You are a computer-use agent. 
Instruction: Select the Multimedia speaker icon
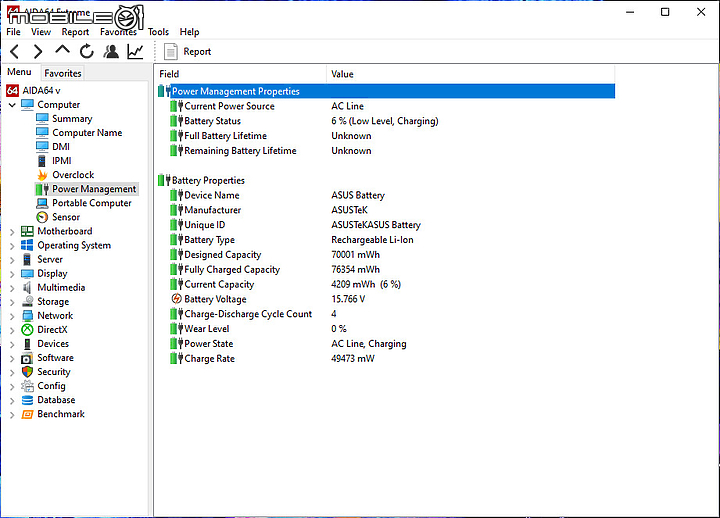point(28,287)
